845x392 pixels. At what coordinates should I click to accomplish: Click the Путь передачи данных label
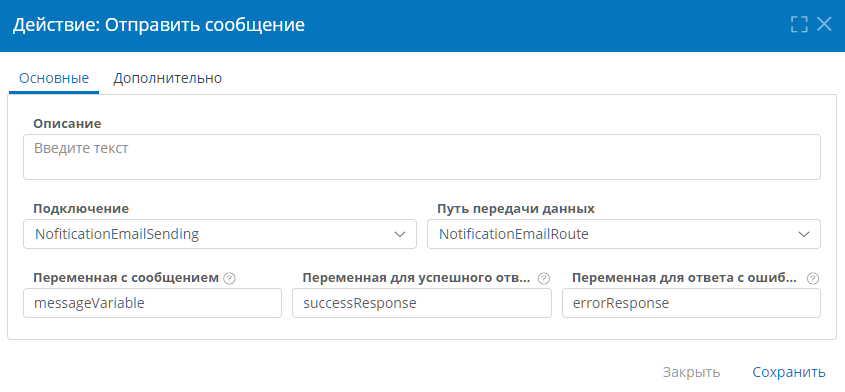[x=516, y=209]
